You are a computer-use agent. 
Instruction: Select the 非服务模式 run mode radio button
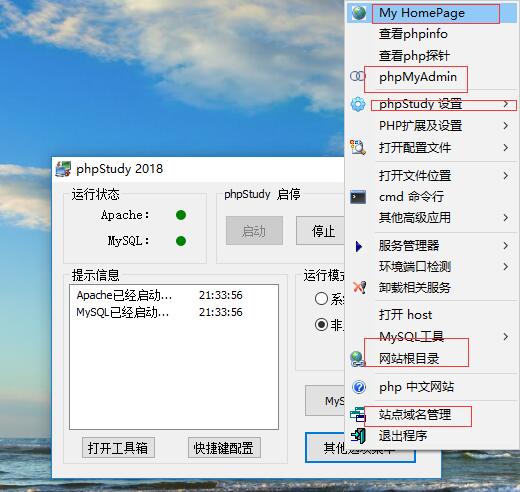pyautogui.click(x=321, y=324)
